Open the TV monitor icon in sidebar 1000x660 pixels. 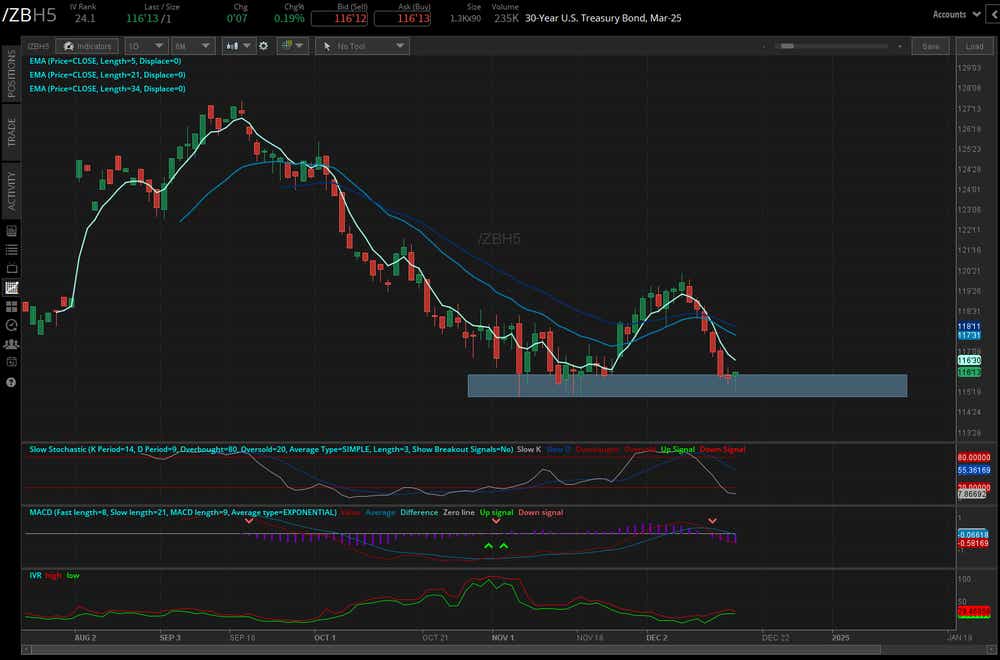pos(11,268)
